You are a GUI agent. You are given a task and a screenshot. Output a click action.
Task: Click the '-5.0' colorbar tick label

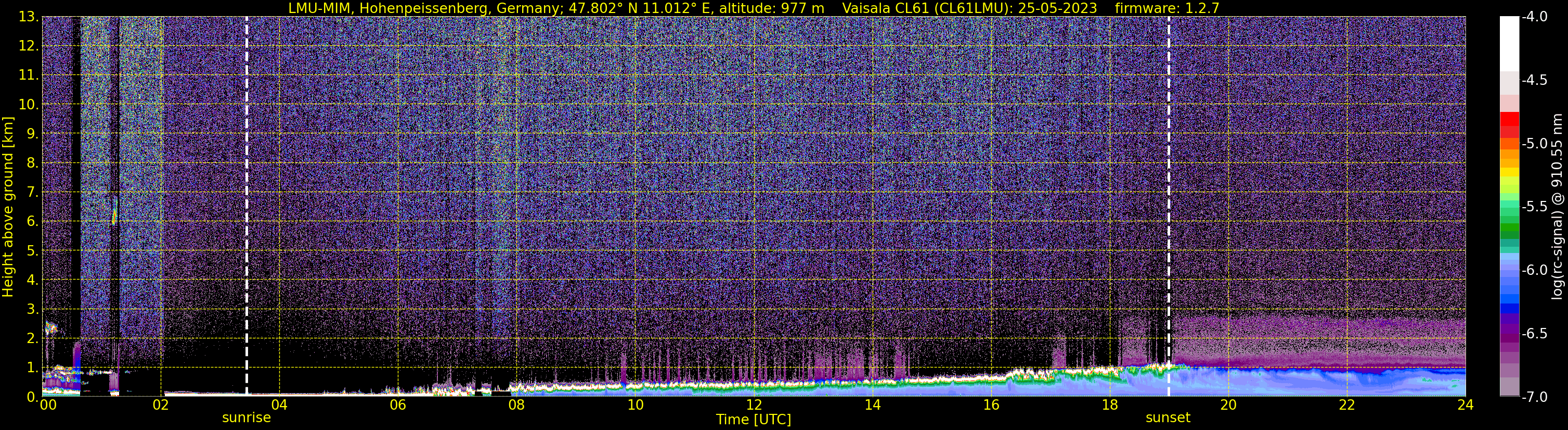click(1534, 144)
